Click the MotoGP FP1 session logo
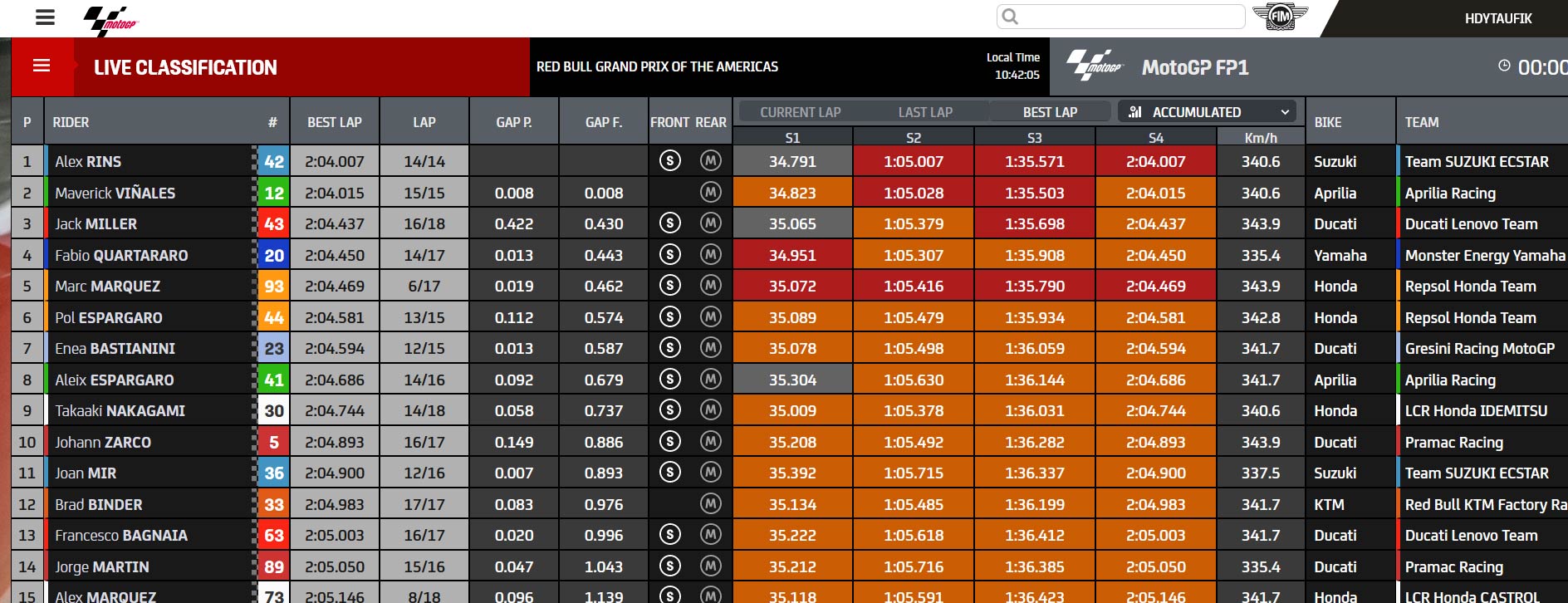Viewport: 1568px width, 603px height. coord(1094,66)
